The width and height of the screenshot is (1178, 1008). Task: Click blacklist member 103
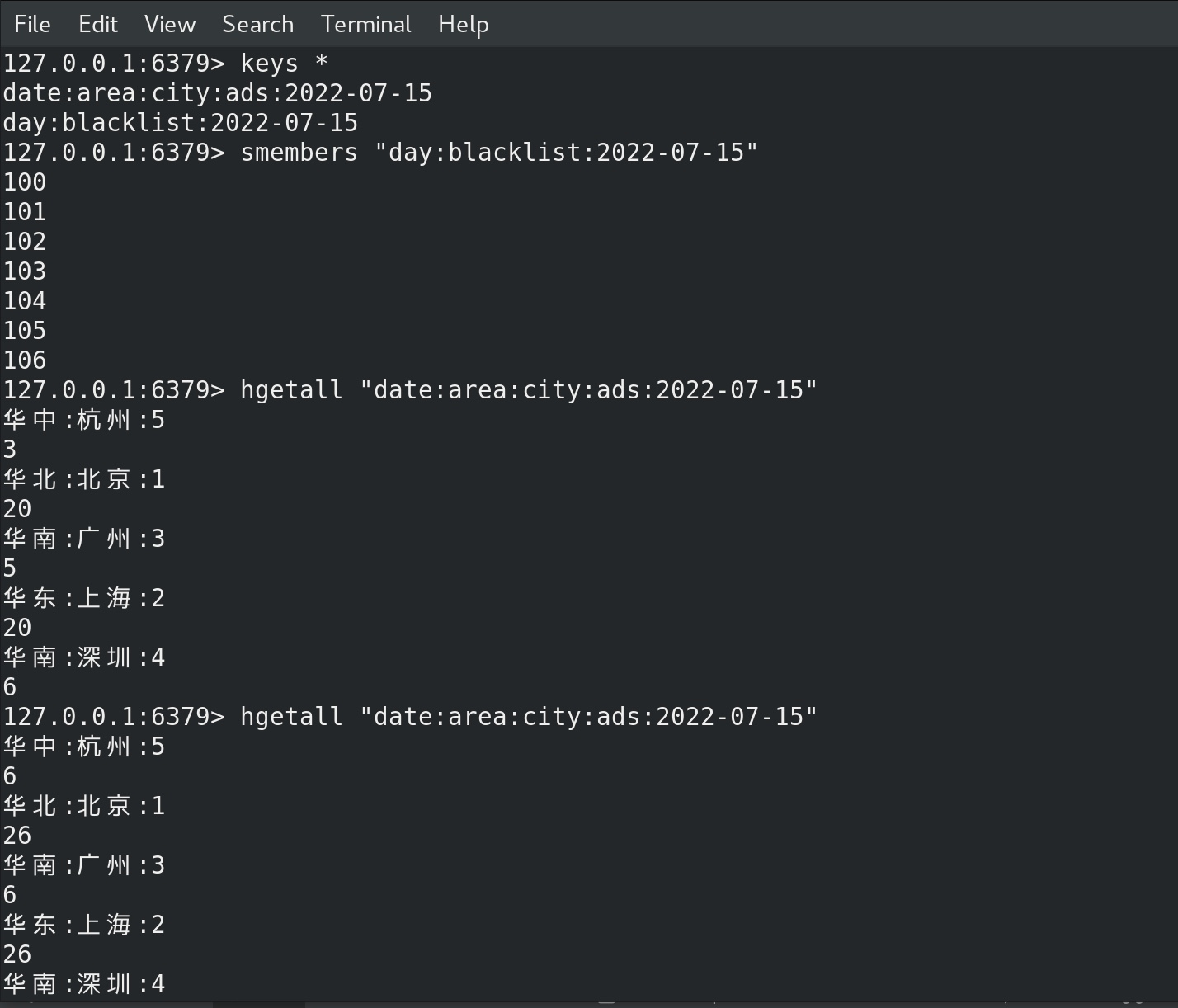(x=25, y=271)
